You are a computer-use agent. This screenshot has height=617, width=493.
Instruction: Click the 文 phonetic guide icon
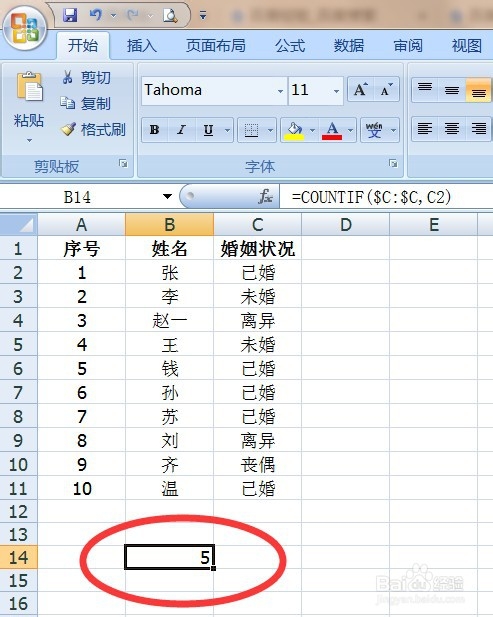[374, 130]
